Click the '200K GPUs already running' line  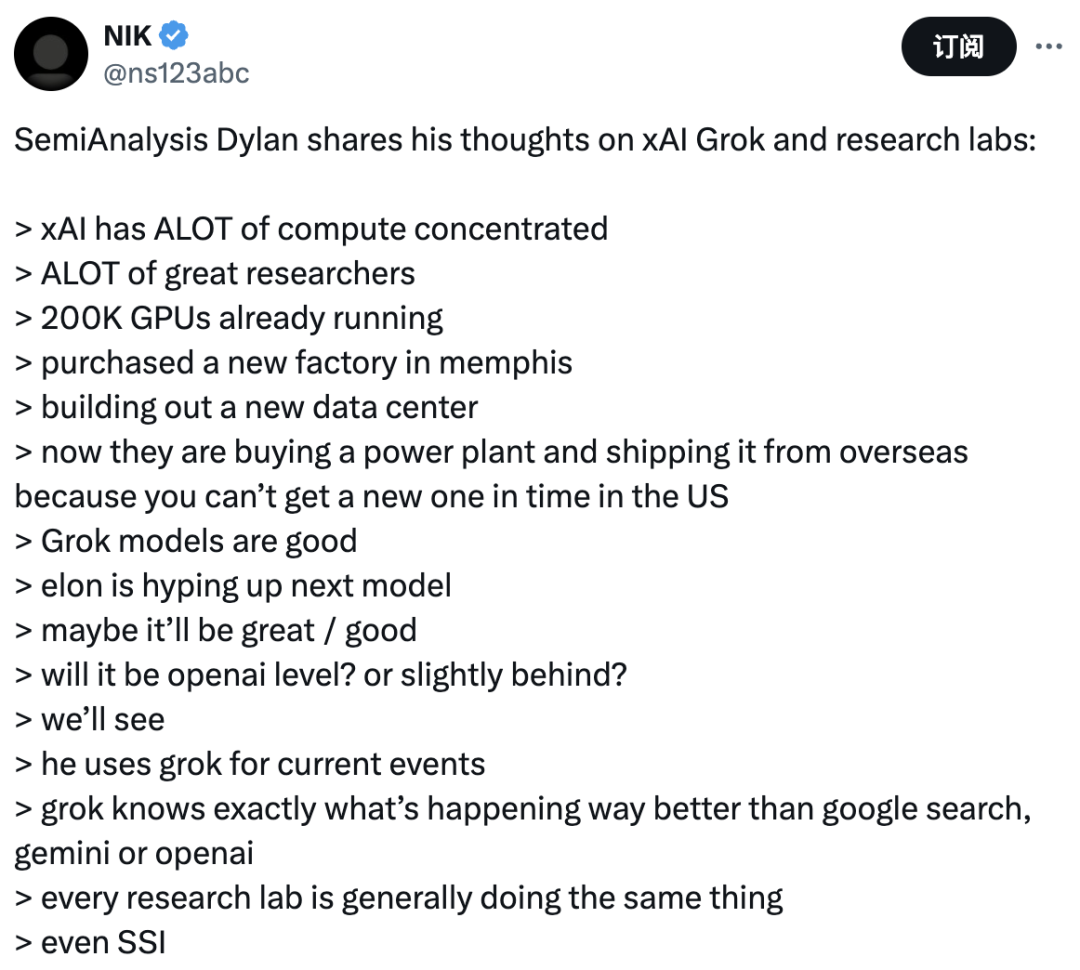229,318
